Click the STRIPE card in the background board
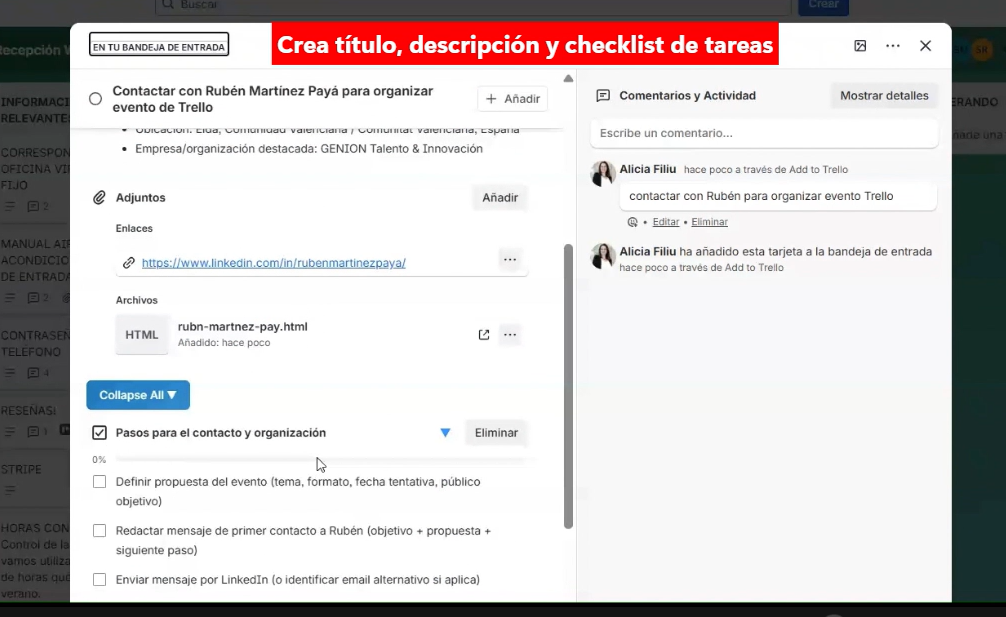1006x617 pixels. coord(35,478)
